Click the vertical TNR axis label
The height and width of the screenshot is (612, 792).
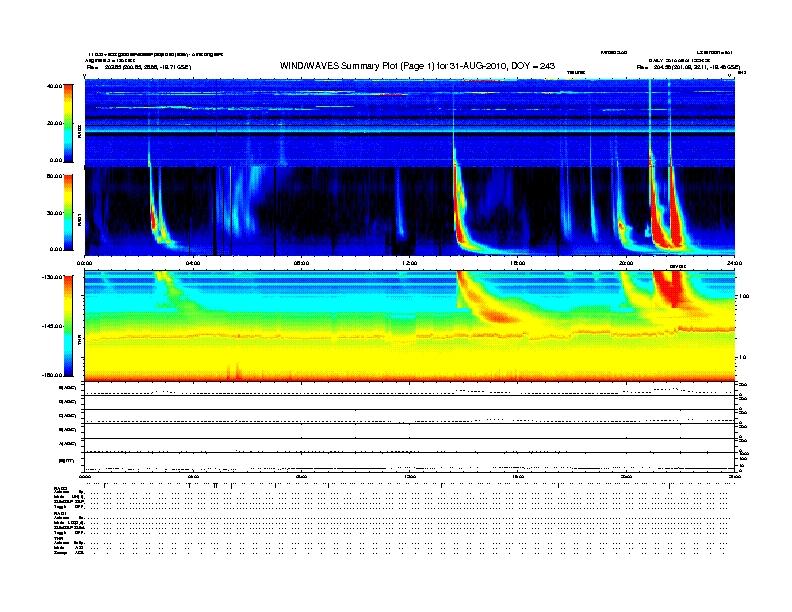coord(79,341)
